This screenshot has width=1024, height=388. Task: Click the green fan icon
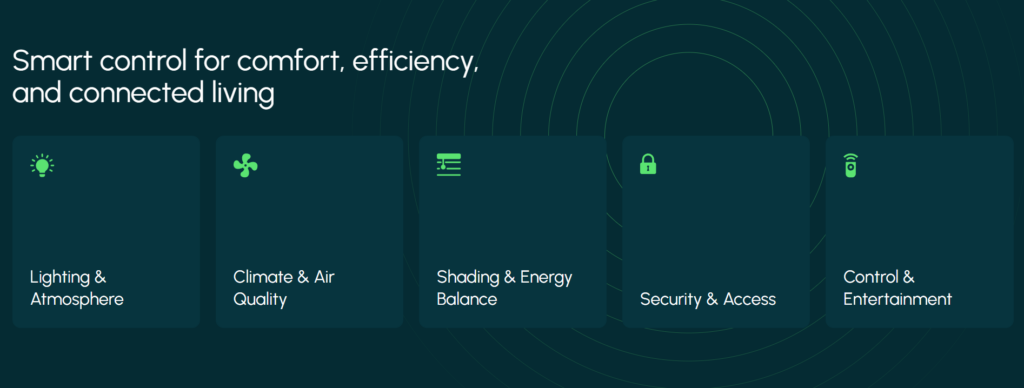coord(246,165)
